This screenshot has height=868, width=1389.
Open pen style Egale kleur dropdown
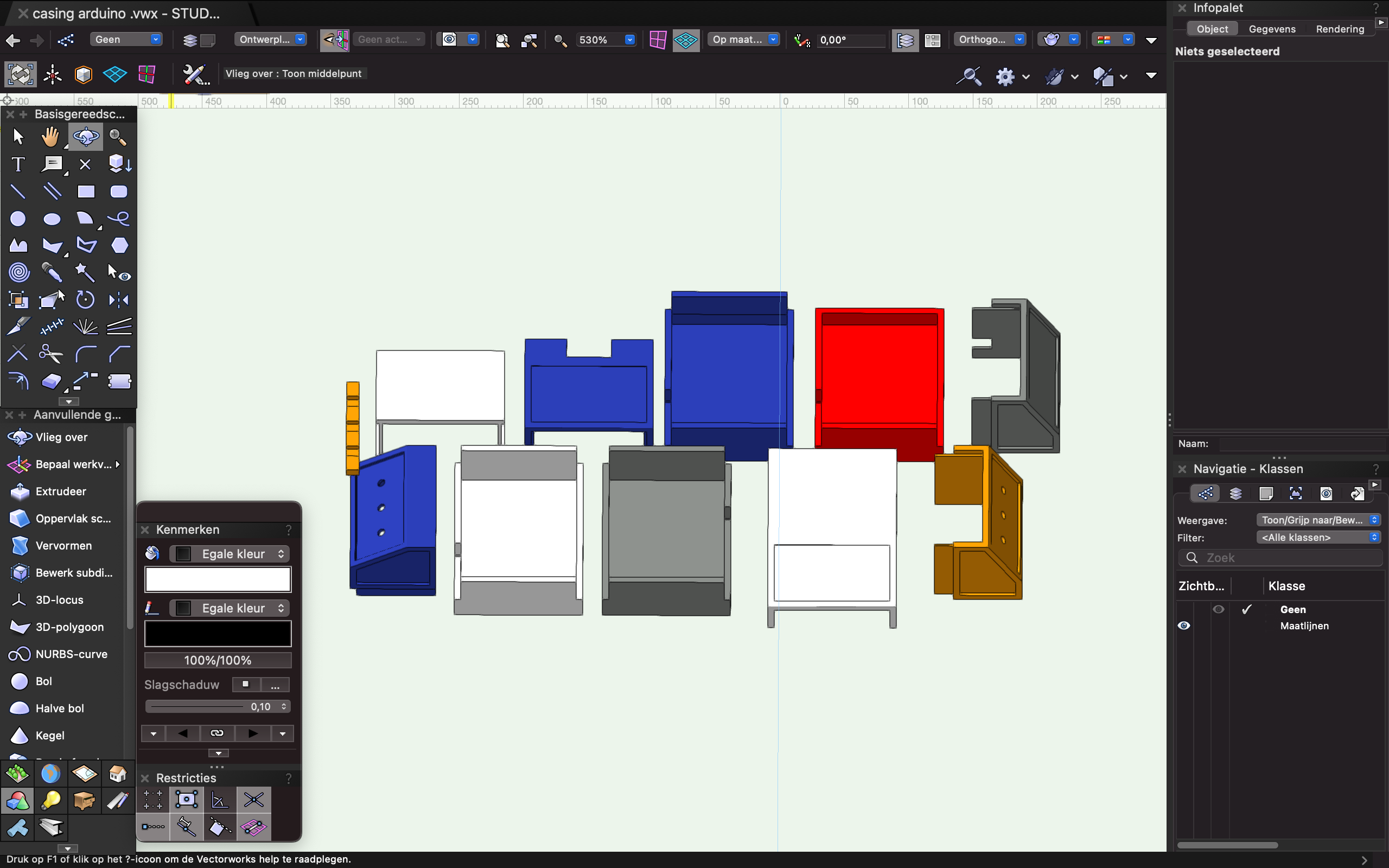coord(230,609)
